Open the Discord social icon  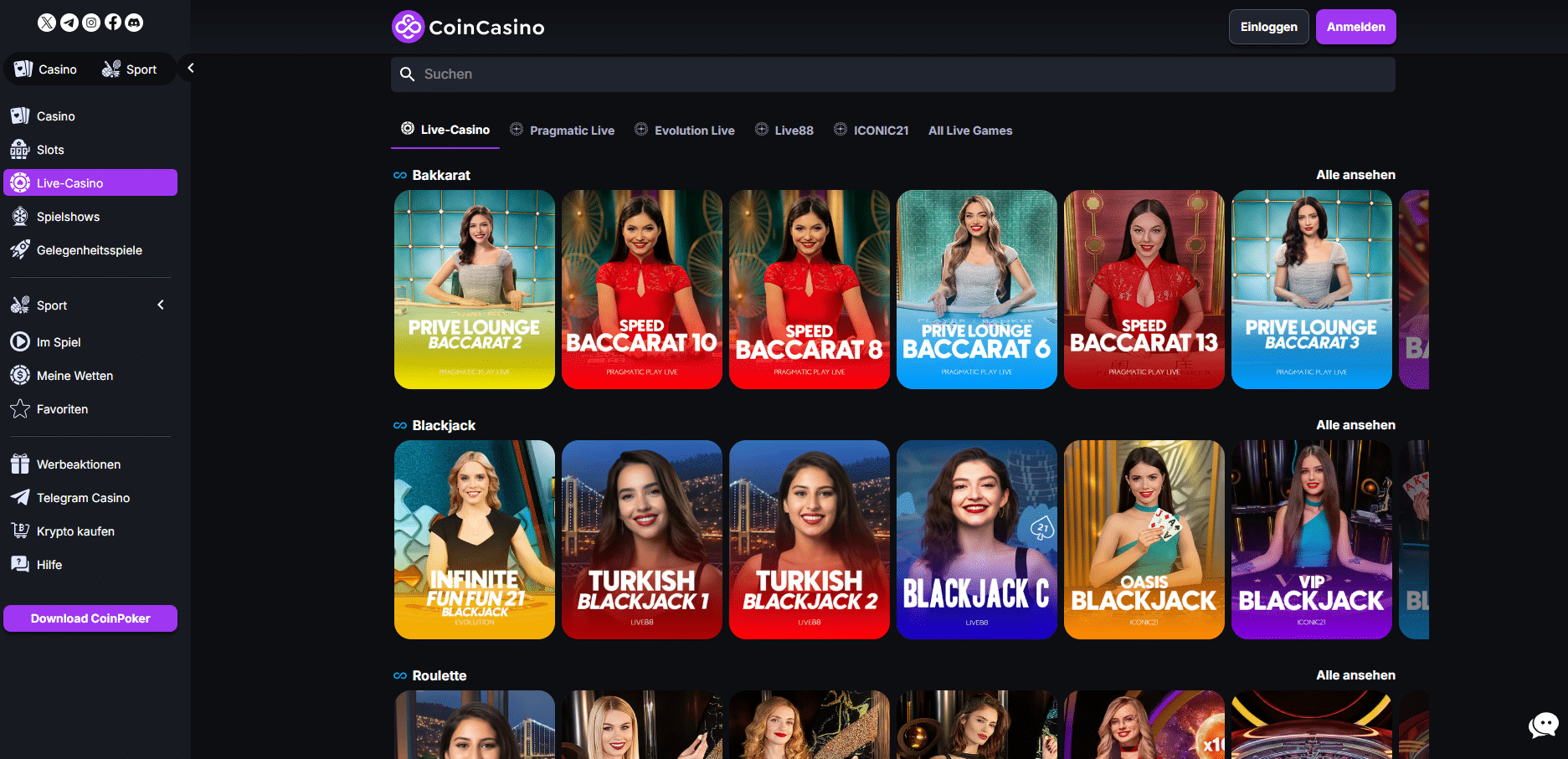click(134, 23)
